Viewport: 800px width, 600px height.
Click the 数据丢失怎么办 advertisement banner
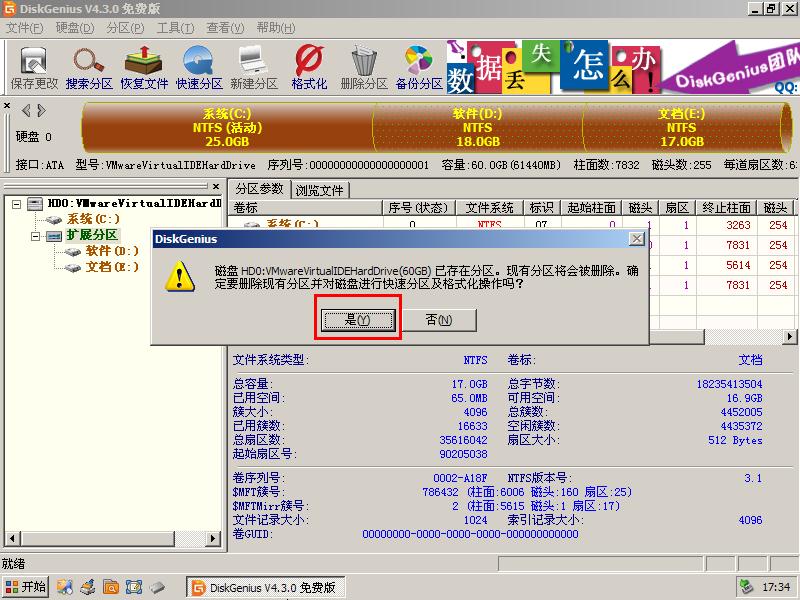coord(622,67)
